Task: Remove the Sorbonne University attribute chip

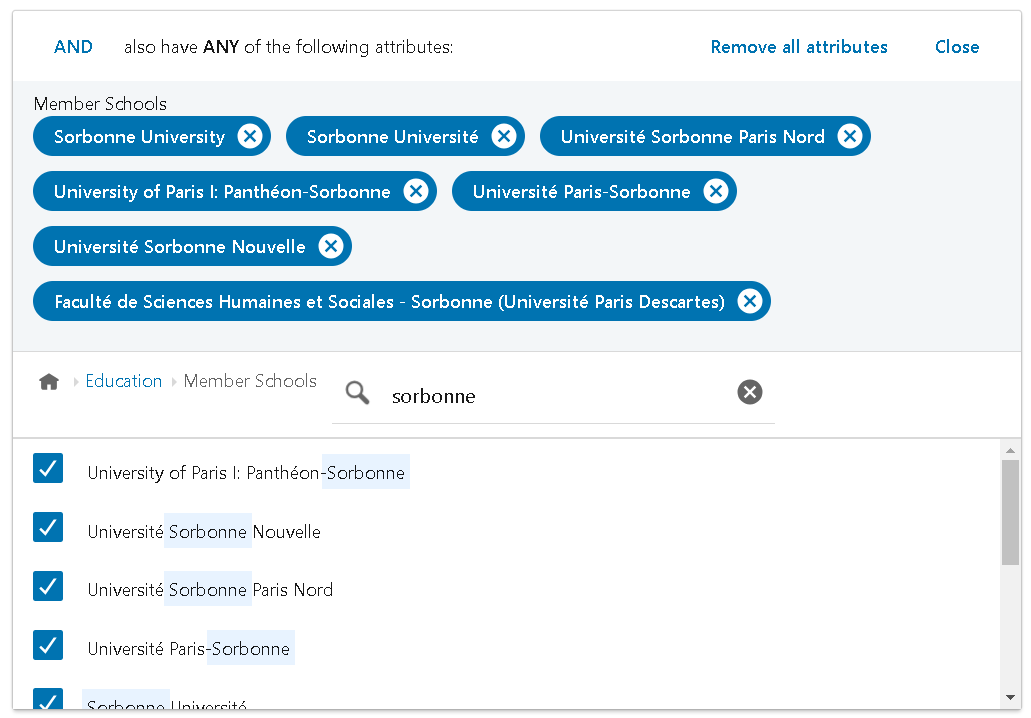Action: [x=250, y=136]
